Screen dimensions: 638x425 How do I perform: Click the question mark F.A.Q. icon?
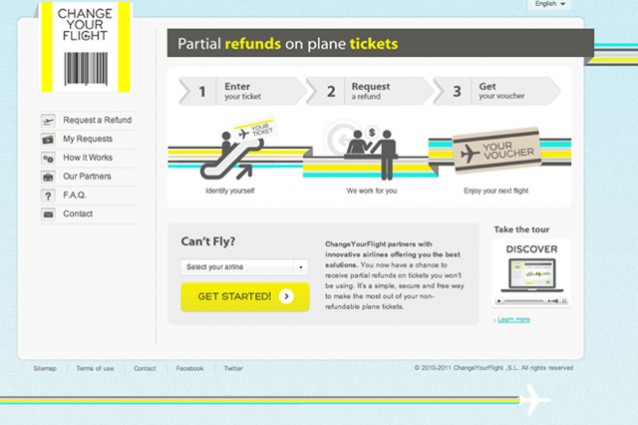[48, 196]
